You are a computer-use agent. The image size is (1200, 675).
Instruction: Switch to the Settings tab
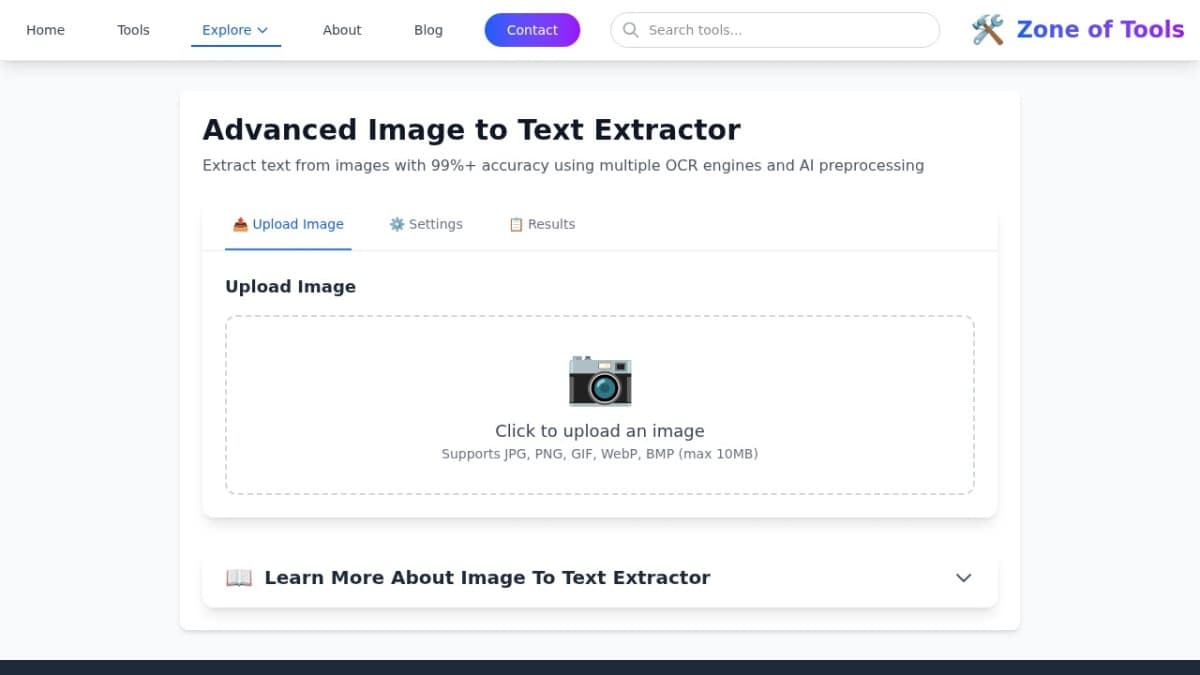point(426,224)
